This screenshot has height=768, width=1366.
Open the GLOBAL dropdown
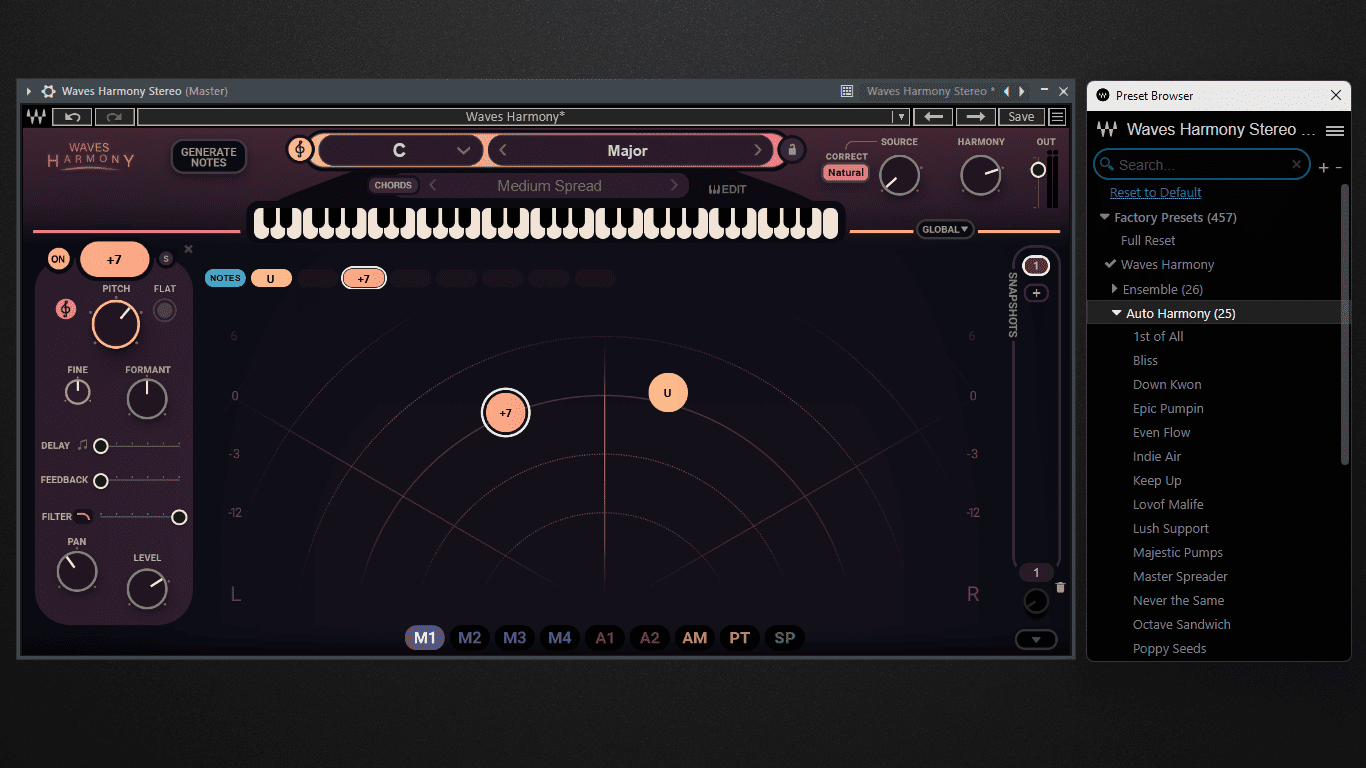coord(946,229)
